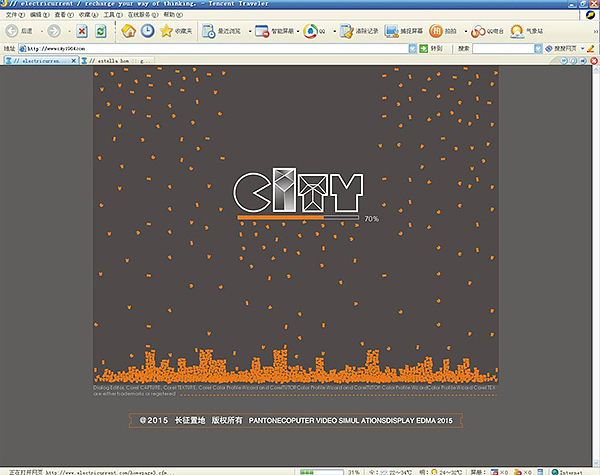Expand the toolbar overflow chevron at far right
Image resolution: width=600 pixels, height=475 pixels.
tap(595, 31)
